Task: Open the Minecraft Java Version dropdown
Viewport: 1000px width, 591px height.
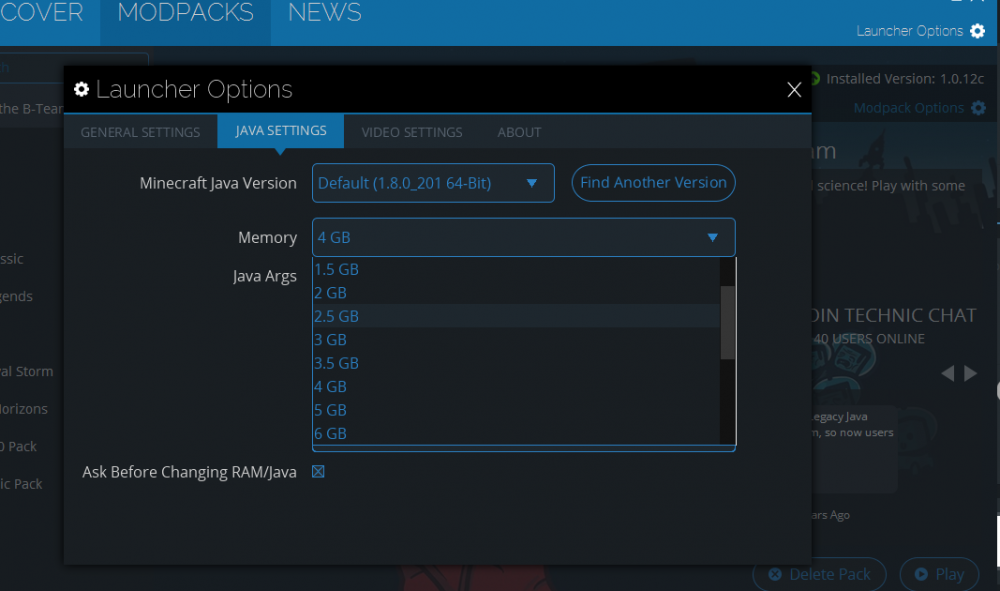Action: coord(433,183)
